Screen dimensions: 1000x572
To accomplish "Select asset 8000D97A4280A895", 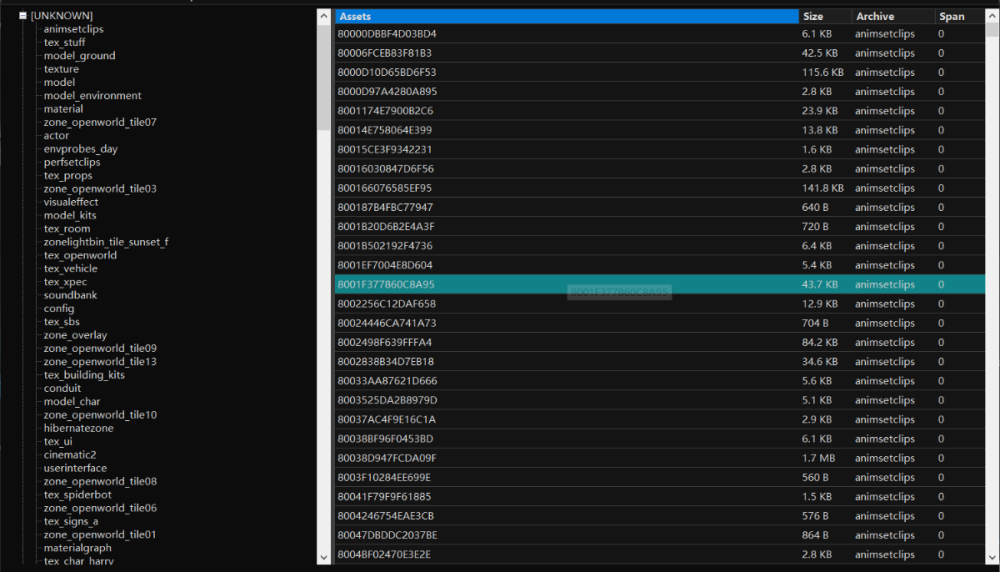I will pyautogui.click(x=660, y=91).
